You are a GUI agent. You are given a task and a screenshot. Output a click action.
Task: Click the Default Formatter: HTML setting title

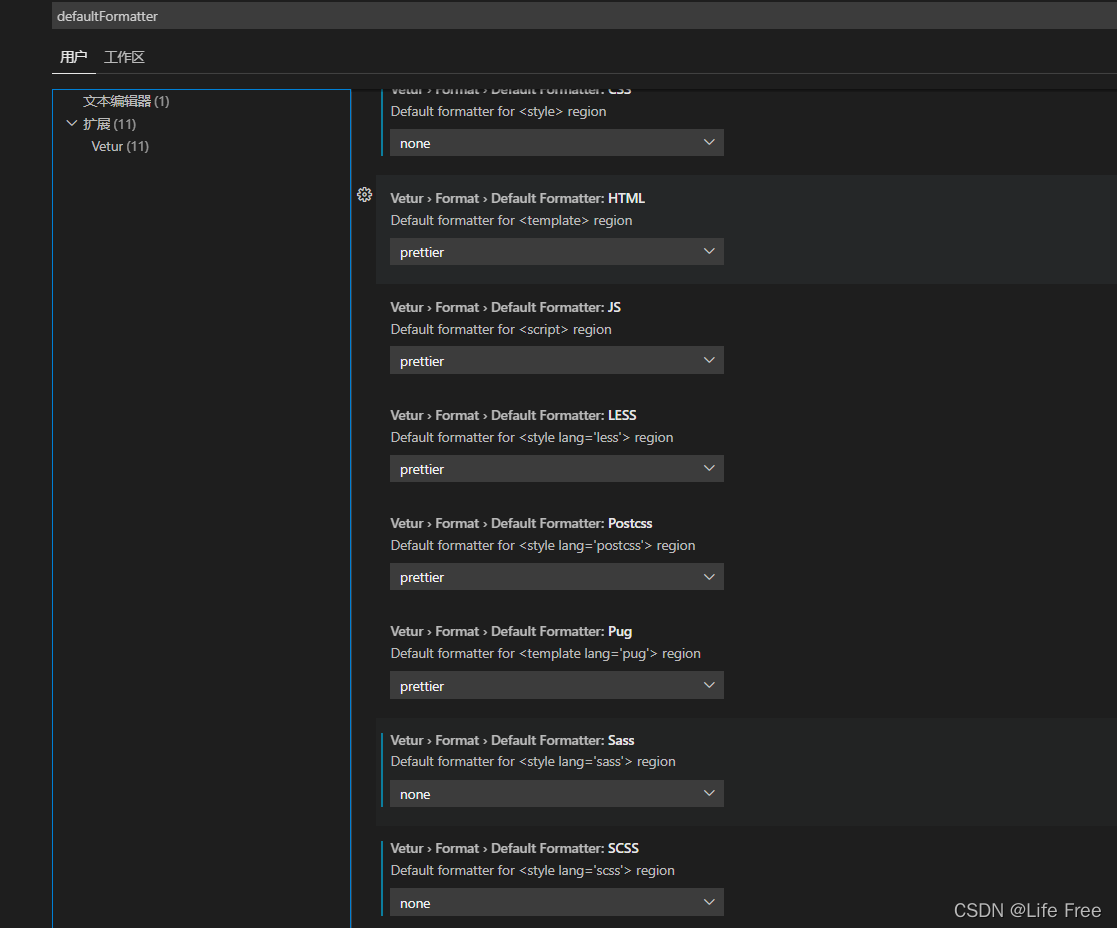(x=517, y=198)
